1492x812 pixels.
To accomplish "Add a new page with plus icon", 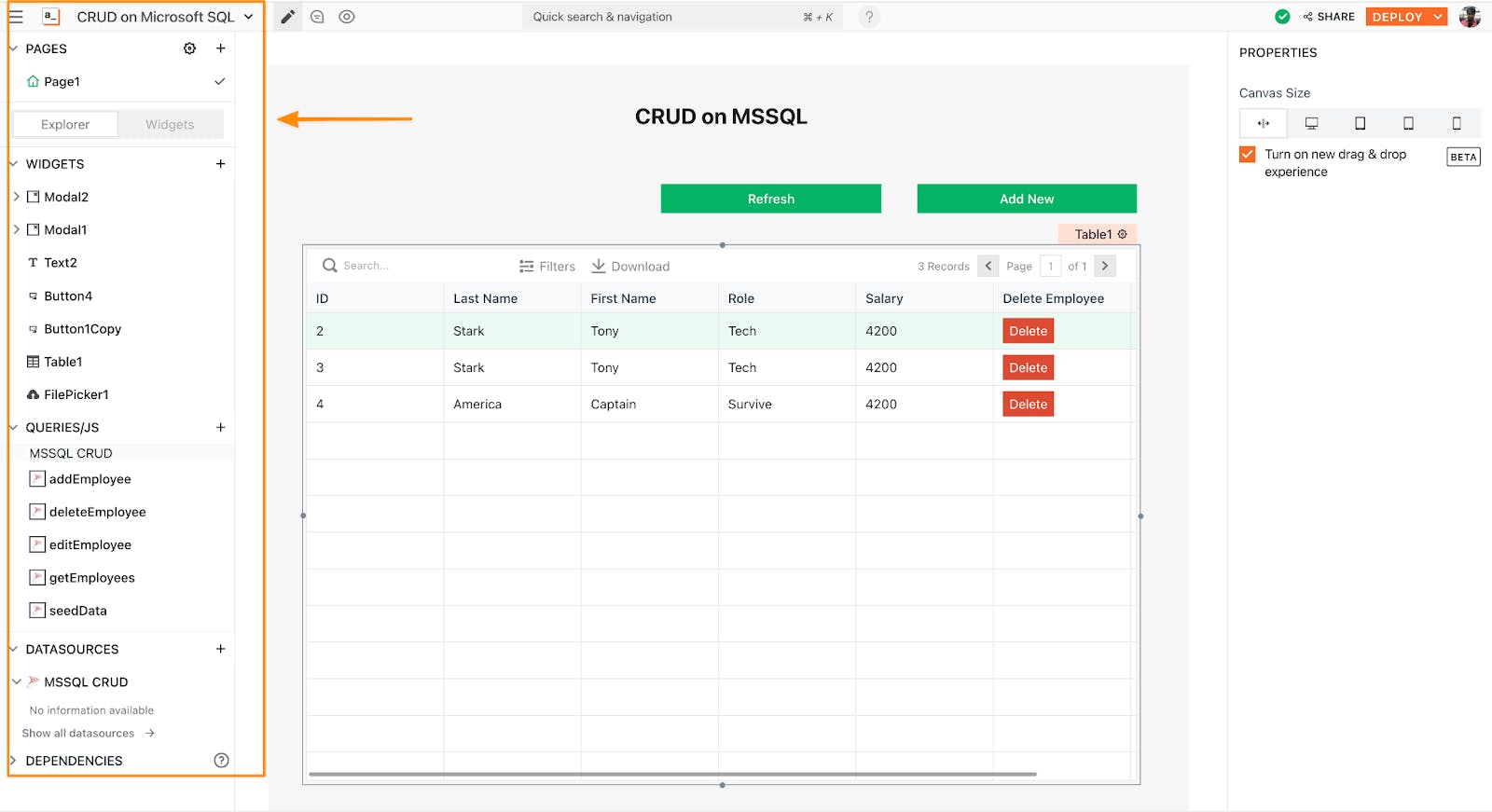I will pyautogui.click(x=221, y=48).
